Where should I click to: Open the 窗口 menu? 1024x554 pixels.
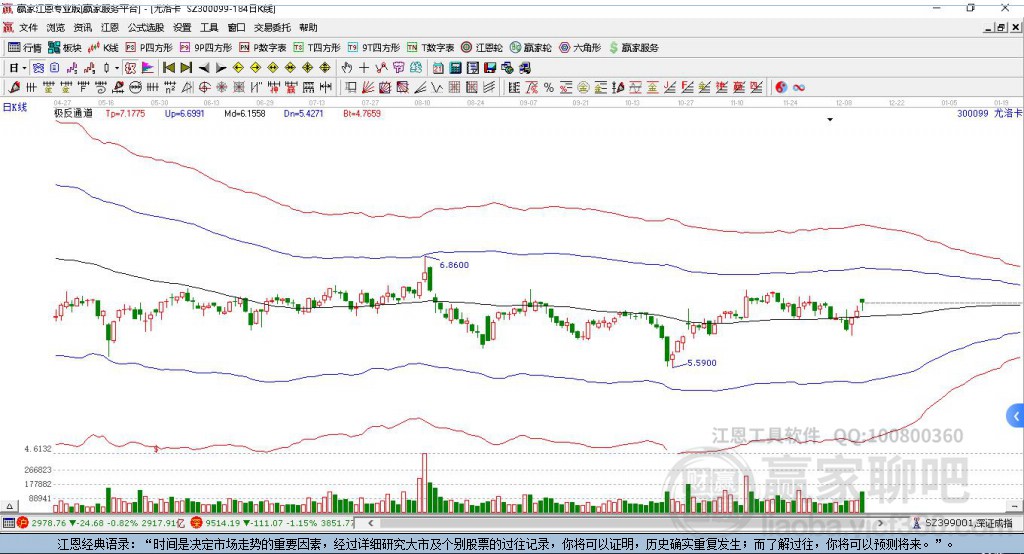coord(236,27)
